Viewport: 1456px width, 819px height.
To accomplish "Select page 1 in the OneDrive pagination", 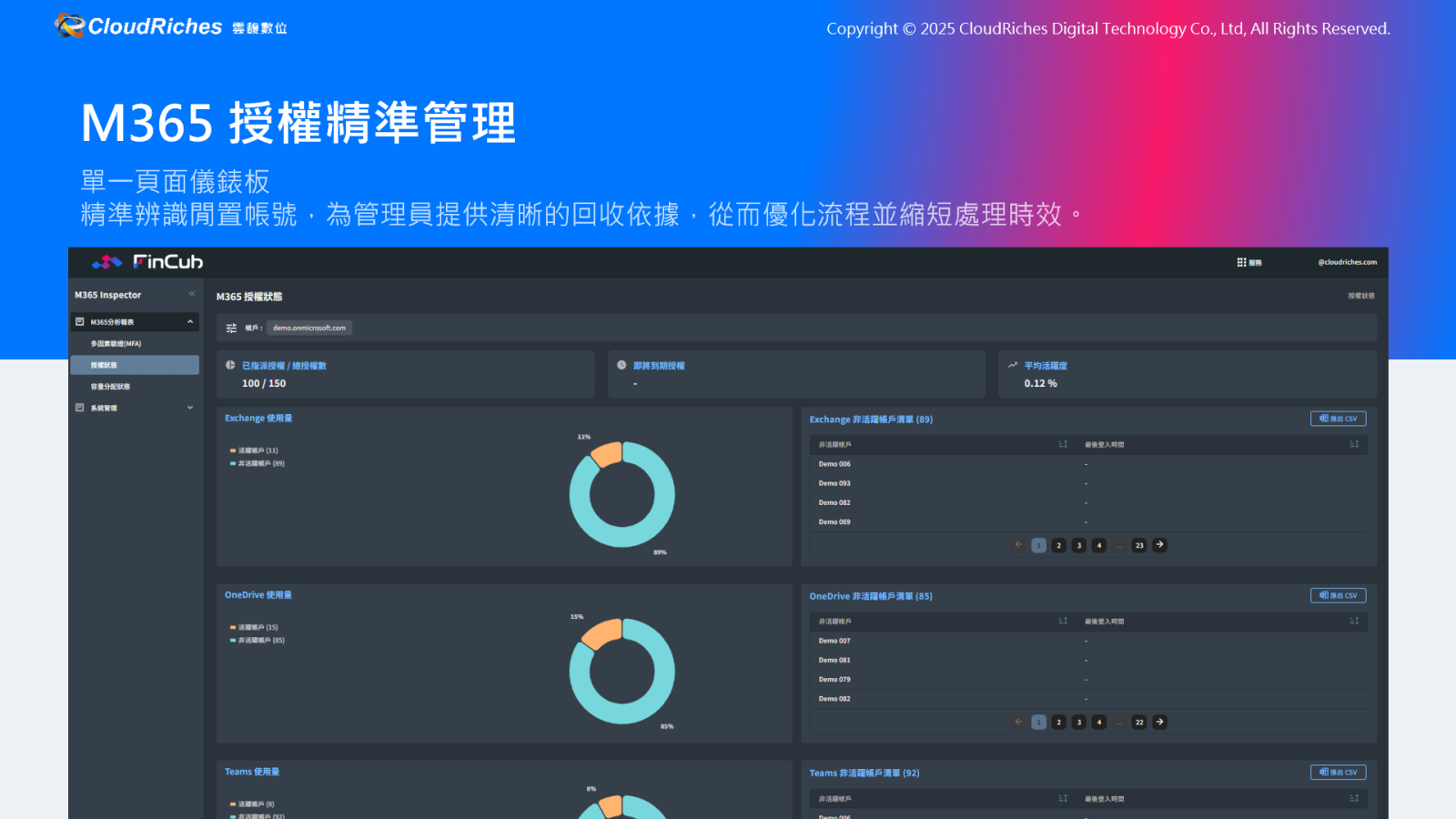I will [1038, 722].
